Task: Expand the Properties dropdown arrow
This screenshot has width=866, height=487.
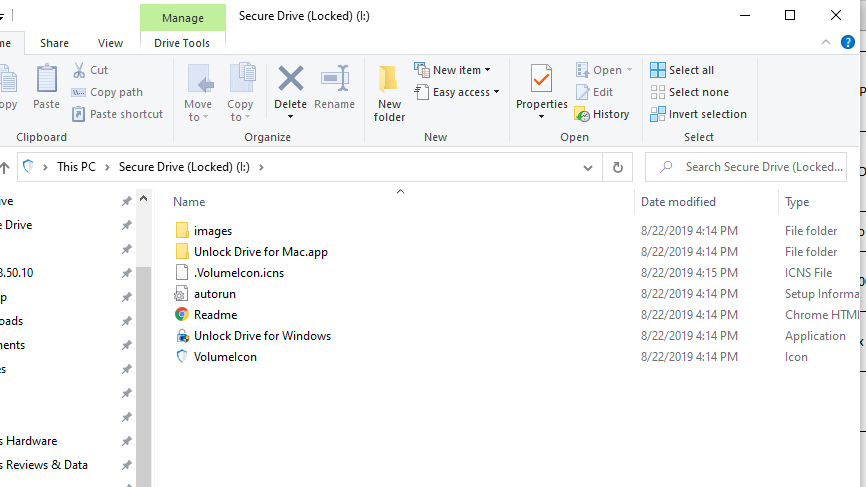Action: coord(541,117)
